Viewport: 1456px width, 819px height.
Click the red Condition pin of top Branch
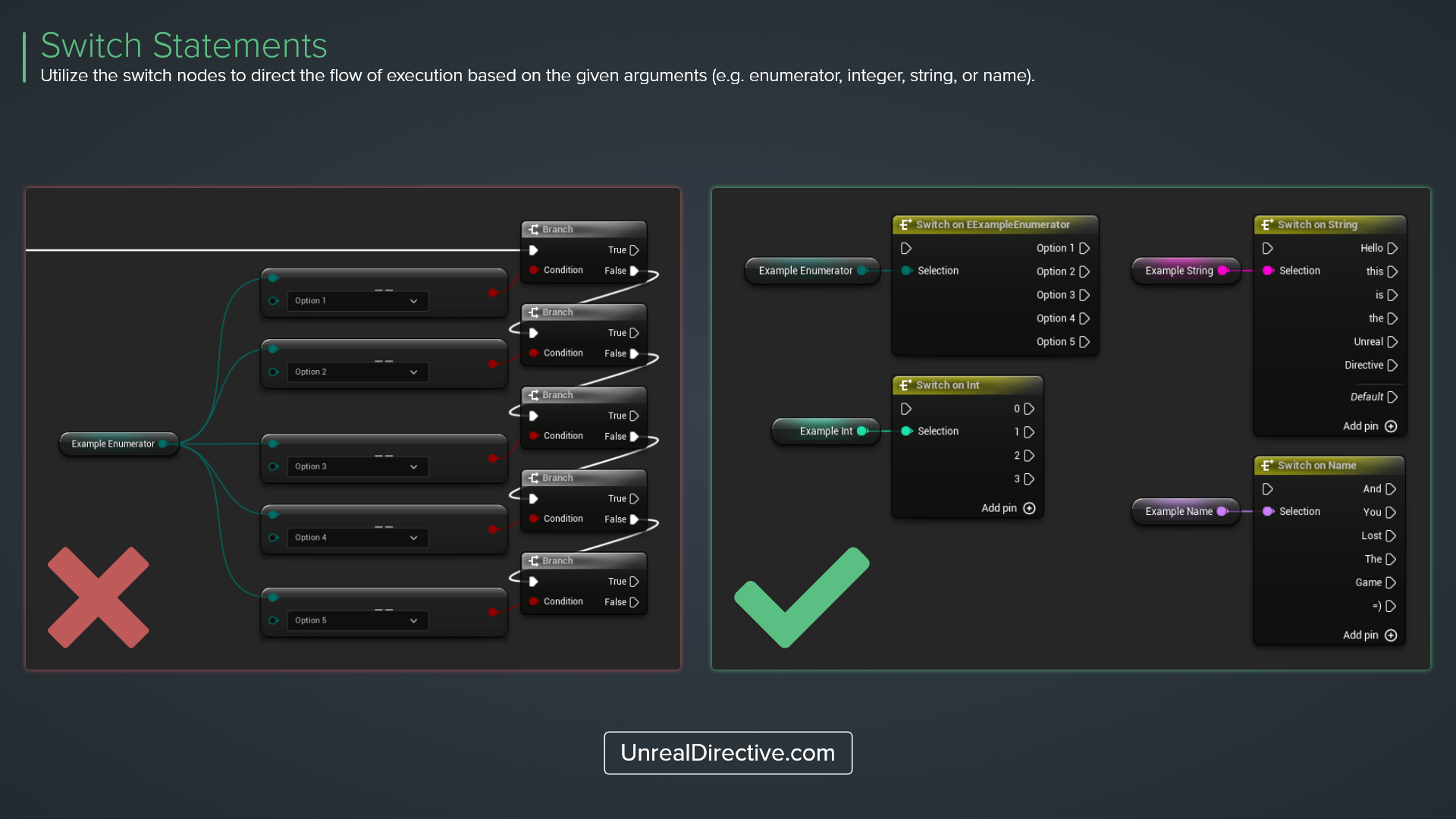[534, 270]
